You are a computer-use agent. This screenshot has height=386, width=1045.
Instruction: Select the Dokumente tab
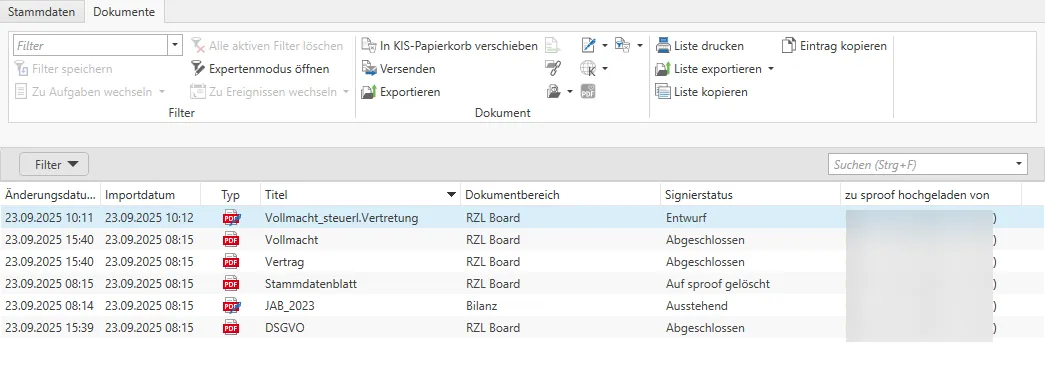[124, 11]
